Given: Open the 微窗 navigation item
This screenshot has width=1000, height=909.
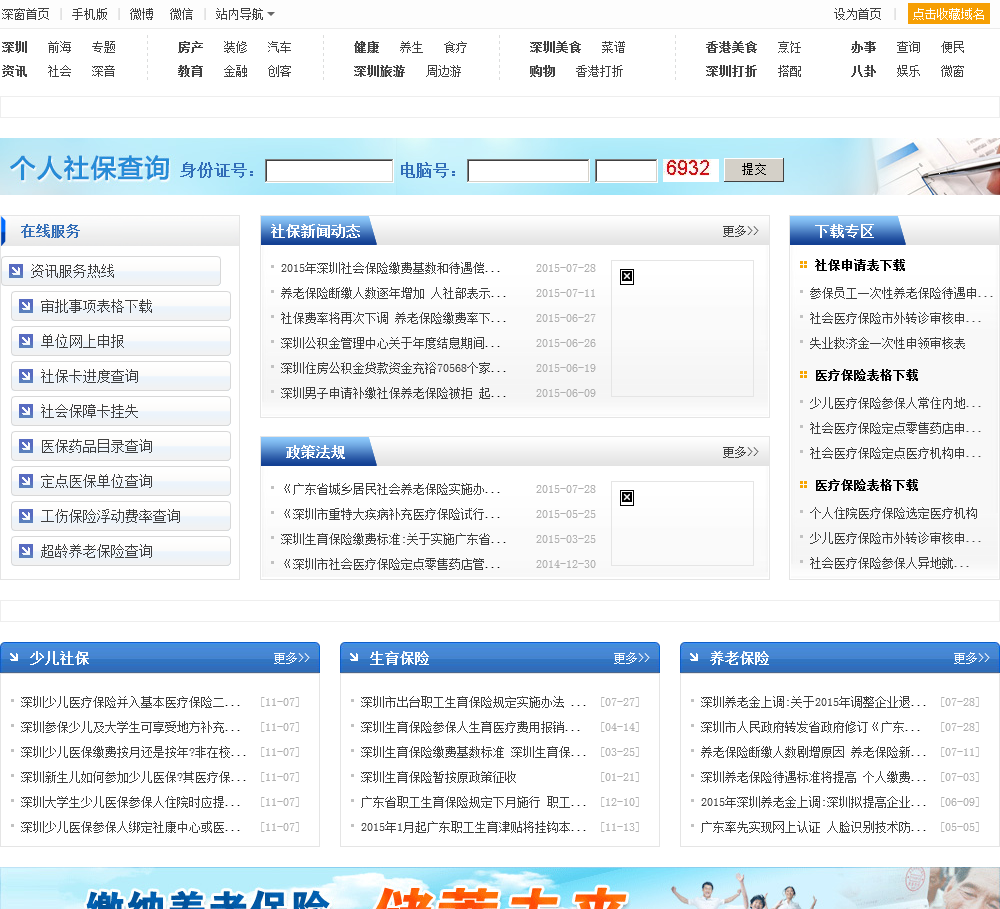Looking at the screenshot, I should (x=952, y=71).
